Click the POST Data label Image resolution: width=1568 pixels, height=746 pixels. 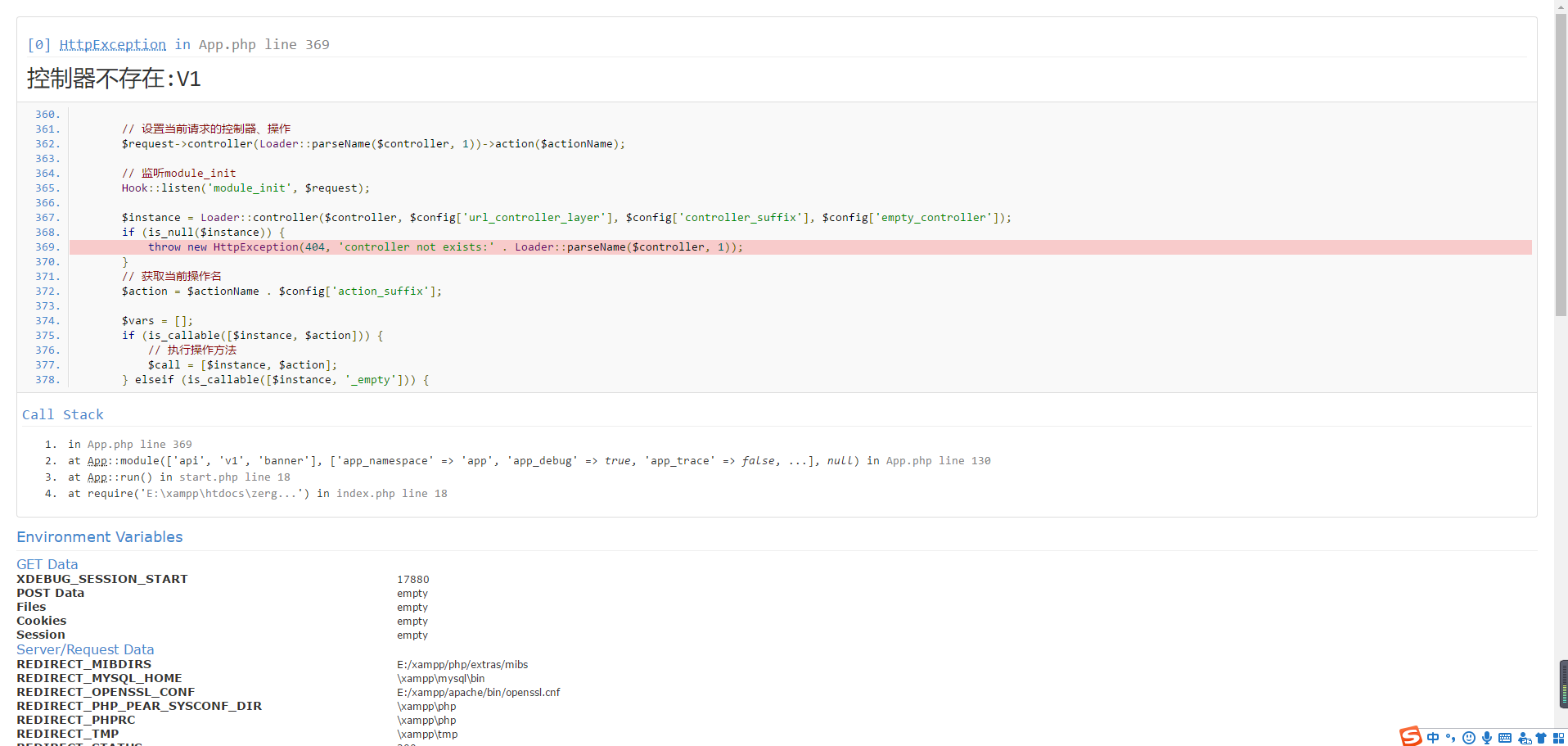click(51, 593)
